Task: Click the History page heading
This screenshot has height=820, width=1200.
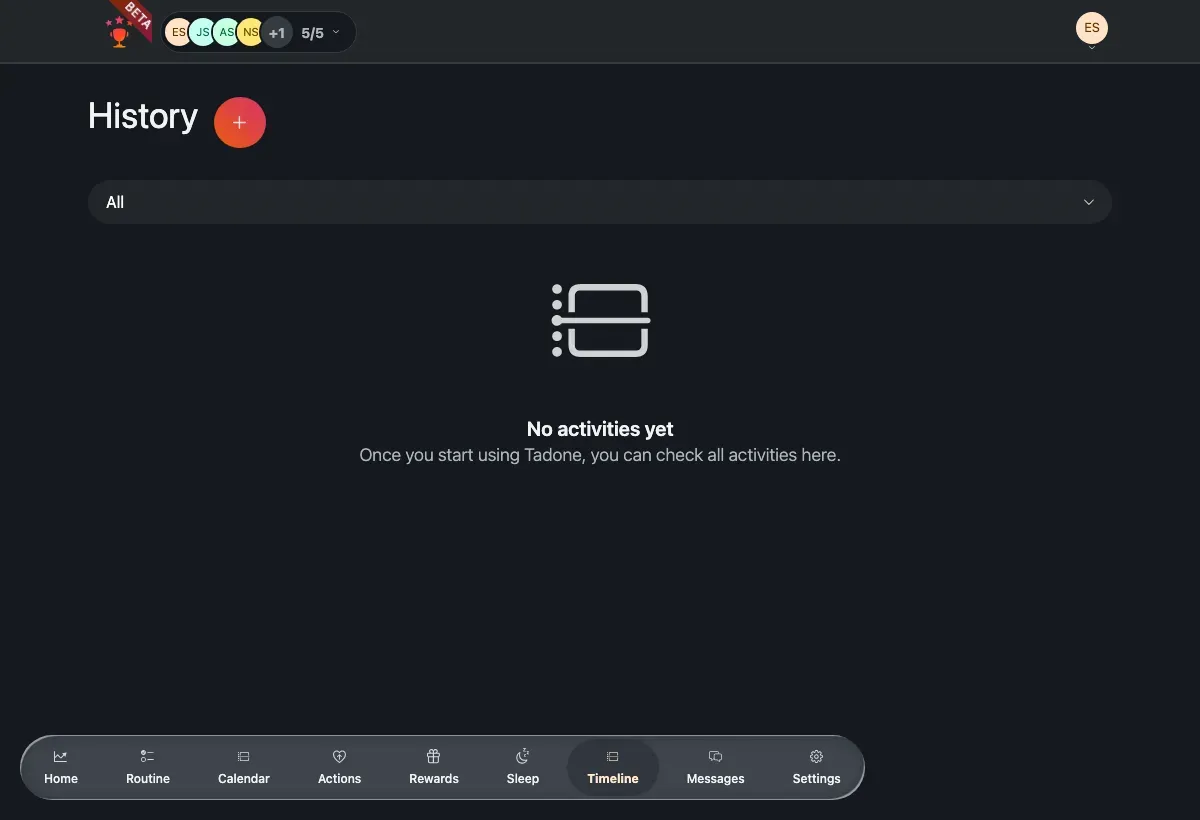Action: coord(143,116)
